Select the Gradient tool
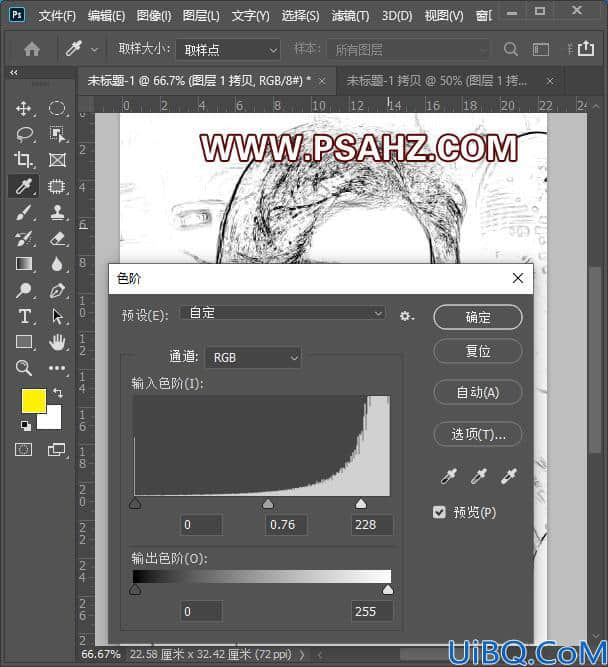The width and height of the screenshot is (608, 667). point(23,264)
